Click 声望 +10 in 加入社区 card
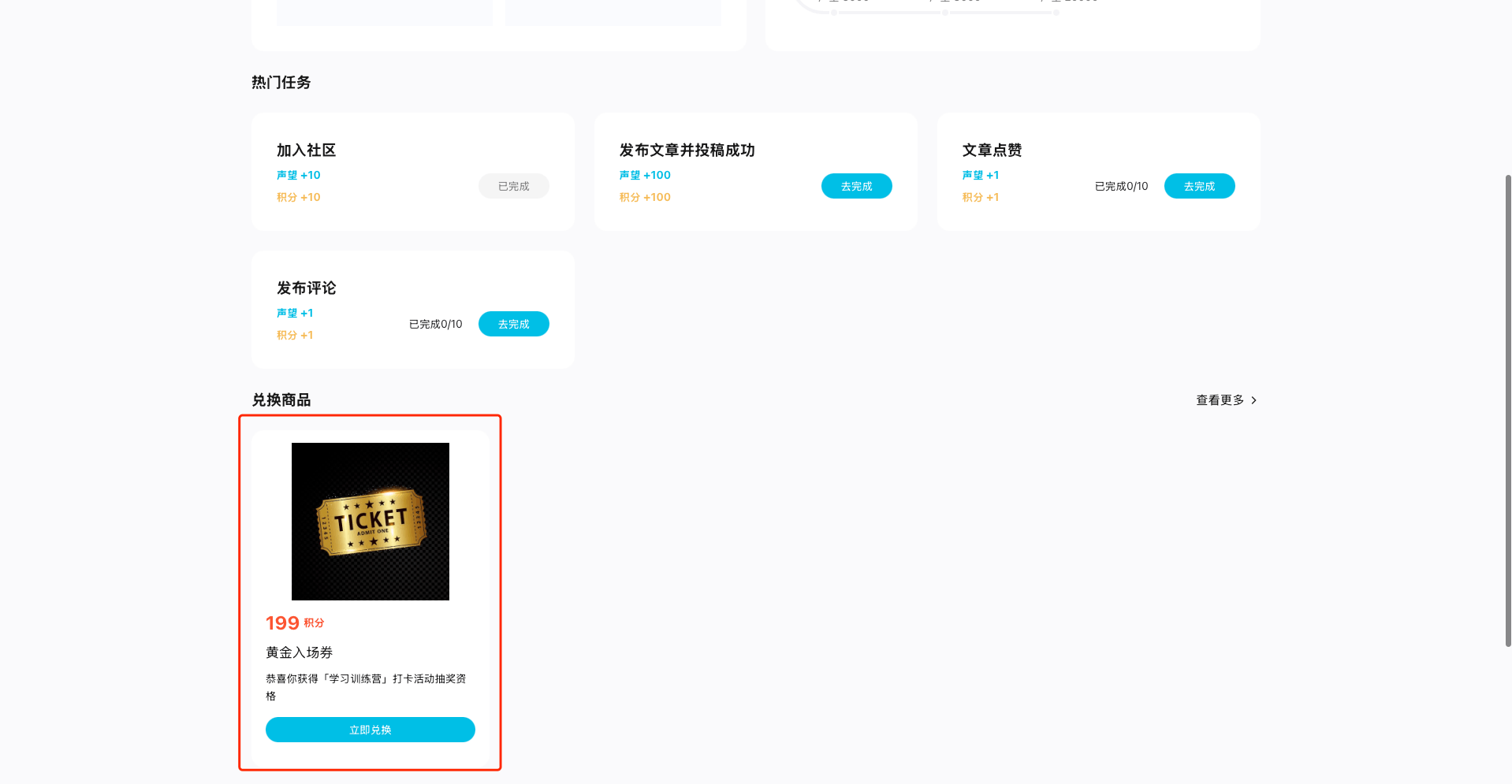 point(298,175)
